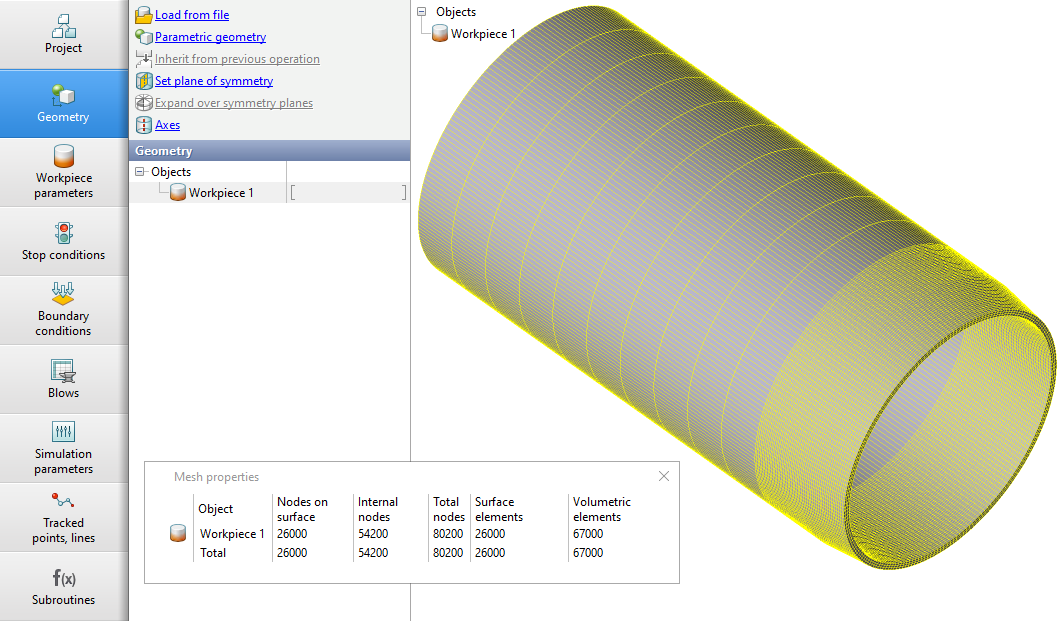Open Parametric geometry link
Screen dimensions: 1061x621
[x=210, y=37]
